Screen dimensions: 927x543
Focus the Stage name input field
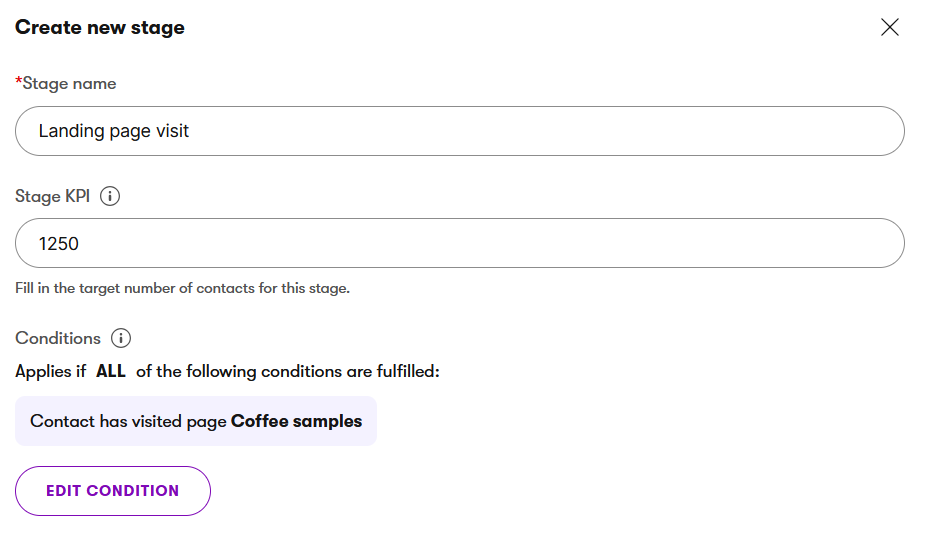[460, 131]
